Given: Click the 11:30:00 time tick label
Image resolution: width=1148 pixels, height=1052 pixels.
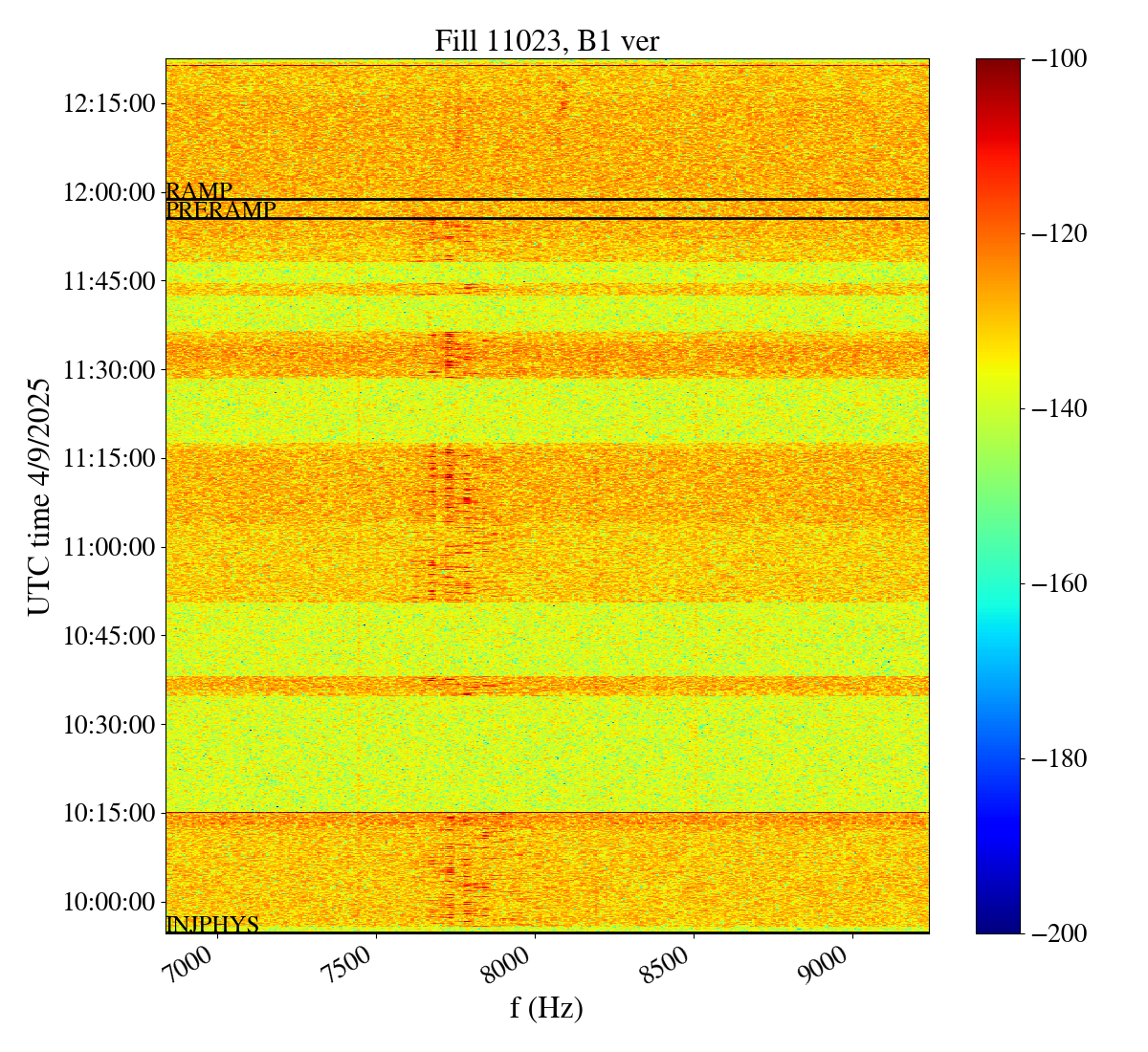Looking at the screenshot, I should click(108, 369).
